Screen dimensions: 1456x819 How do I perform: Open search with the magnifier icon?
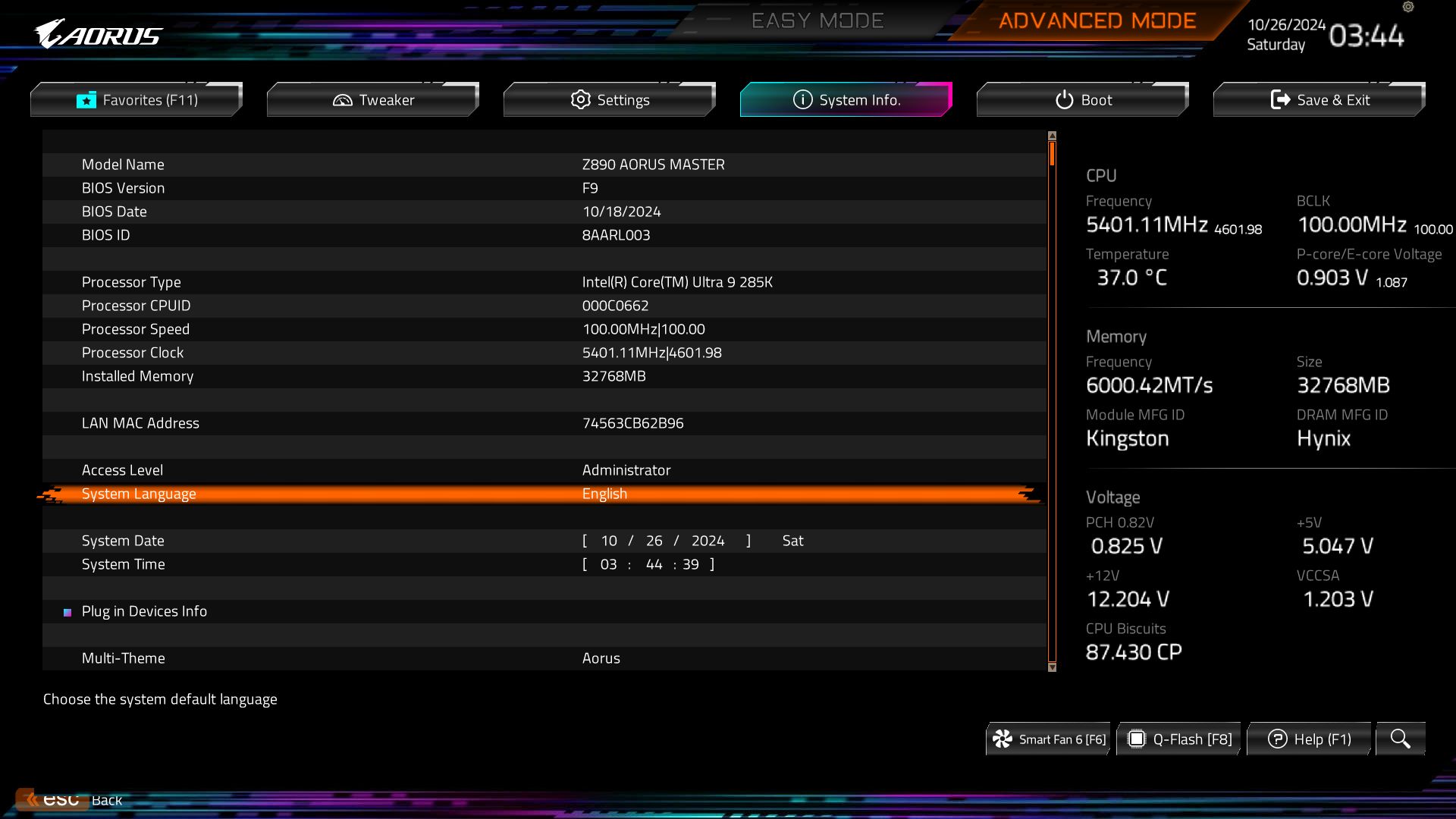[1401, 739]
